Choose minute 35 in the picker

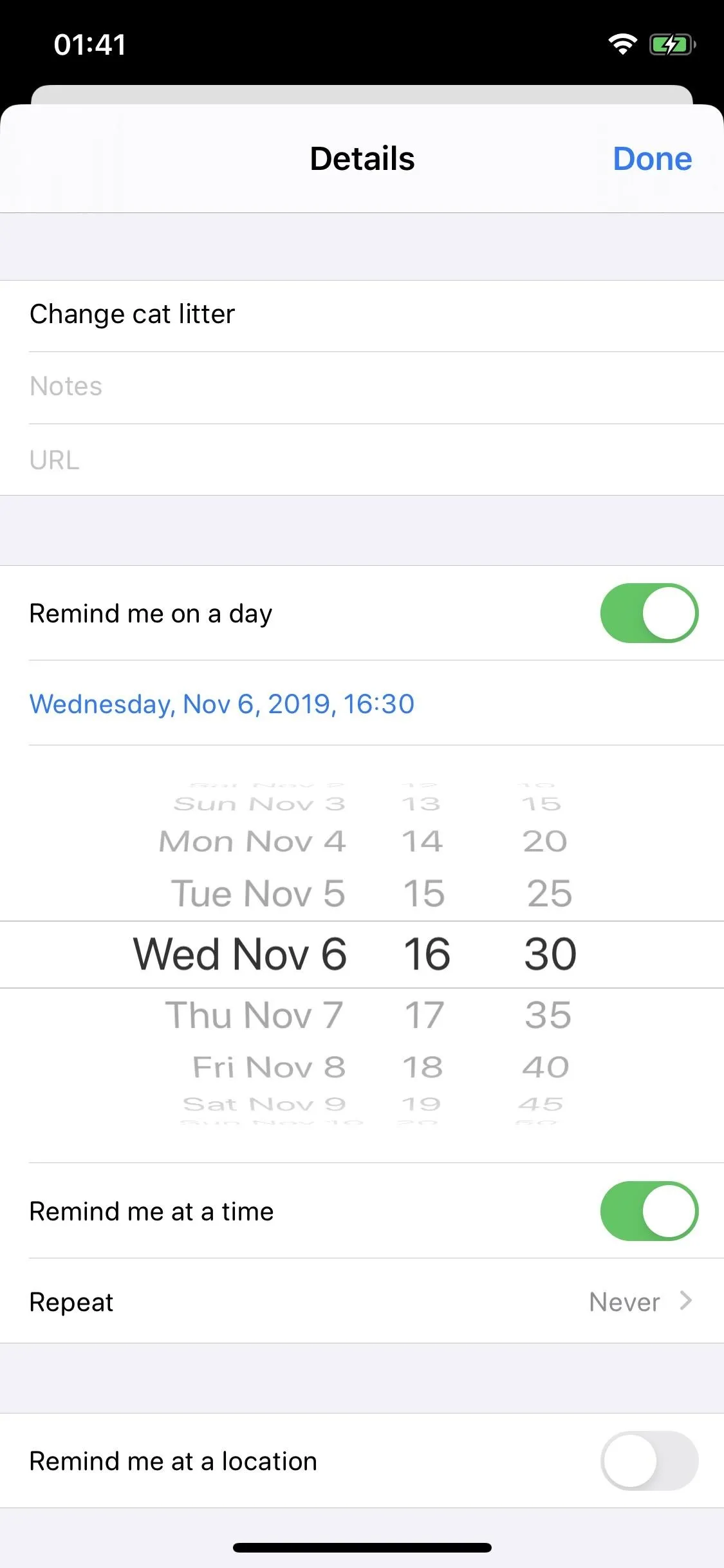548,1015
